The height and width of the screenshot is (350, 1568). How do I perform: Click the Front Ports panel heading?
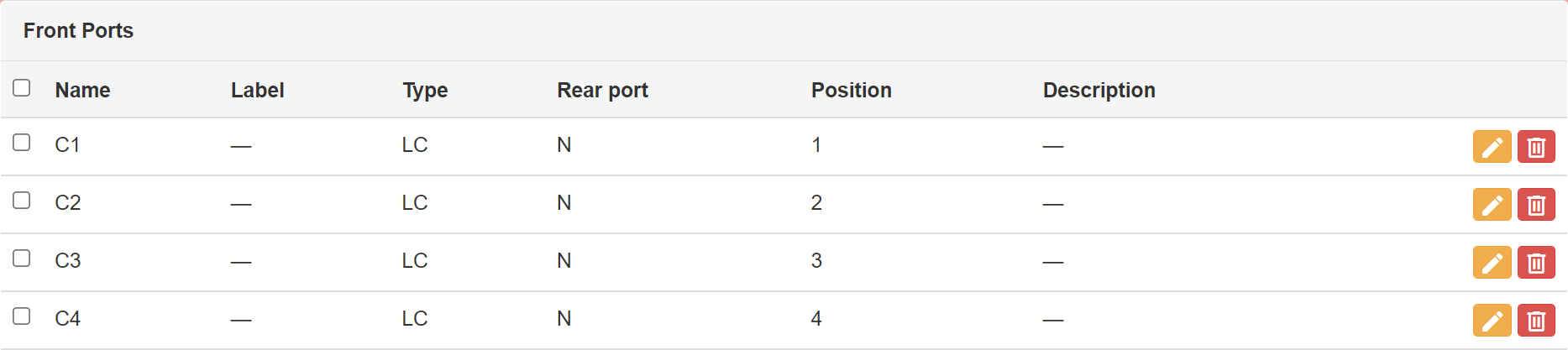(x=78, y=30)
